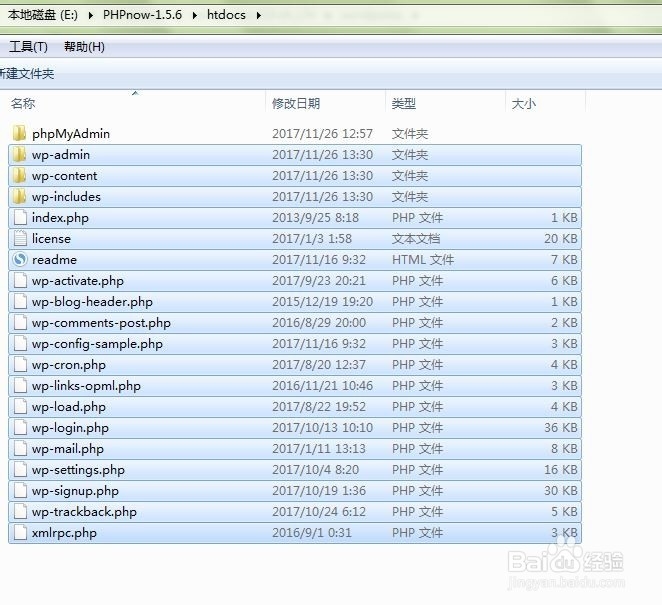
Task: Select the wp-login.php file name
Action: point(71,428)
